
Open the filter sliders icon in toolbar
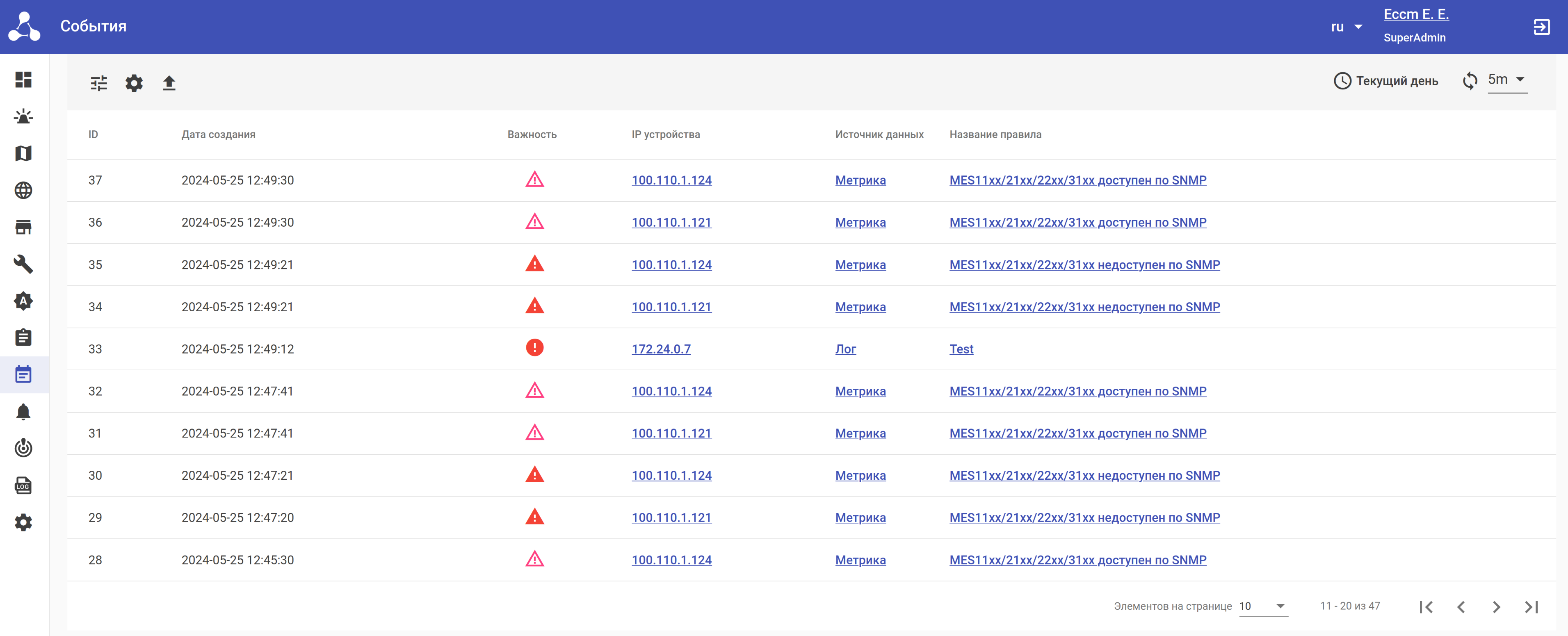click(98, 83)
